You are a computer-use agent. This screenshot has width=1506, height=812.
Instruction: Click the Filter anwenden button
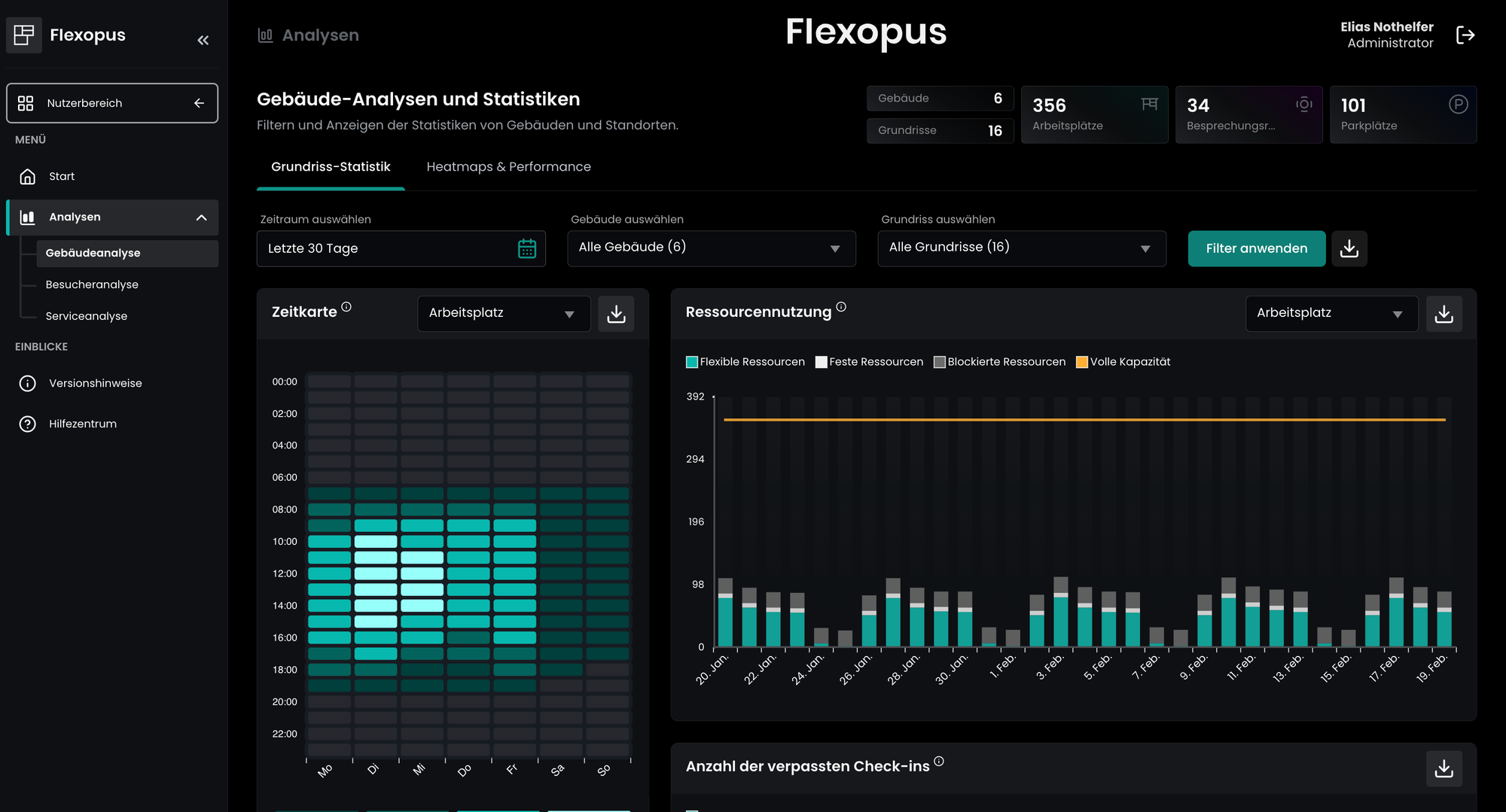pyautogui.click(x=1256, y=248)
